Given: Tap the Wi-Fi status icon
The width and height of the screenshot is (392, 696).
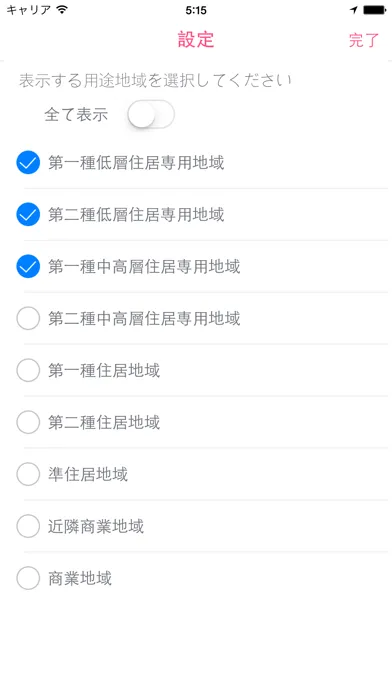Looking at the screenshot, I should click(62, 10).
